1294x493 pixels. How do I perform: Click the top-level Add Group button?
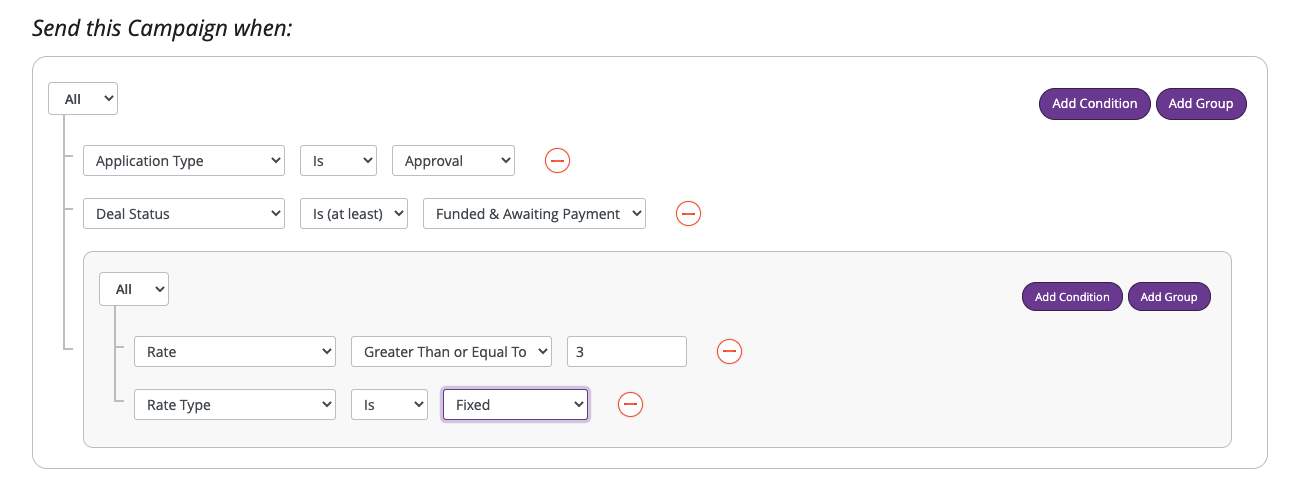coord(1201,104)
